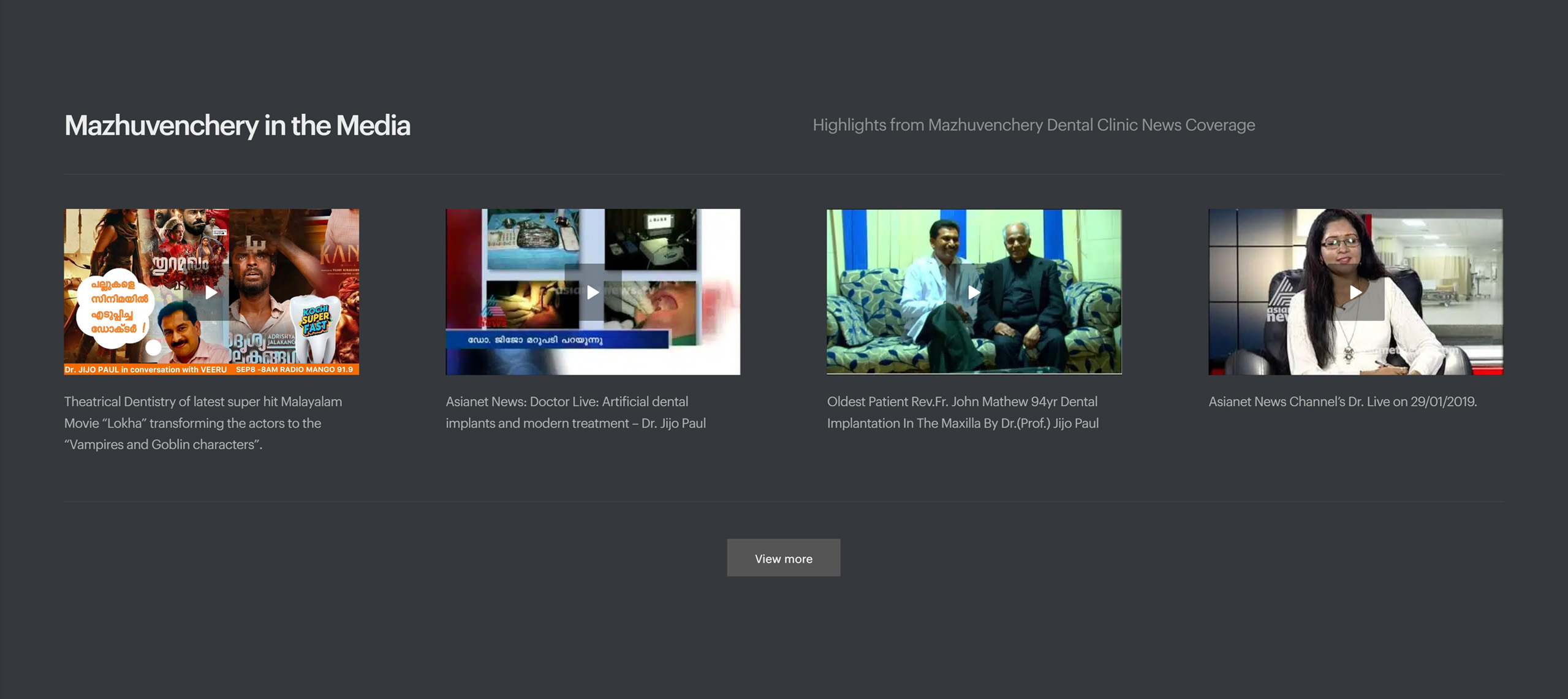Play the Asianet Doctor Live implants video
Viewport: 1568px width, 699px height.
(x=593, y=292)
